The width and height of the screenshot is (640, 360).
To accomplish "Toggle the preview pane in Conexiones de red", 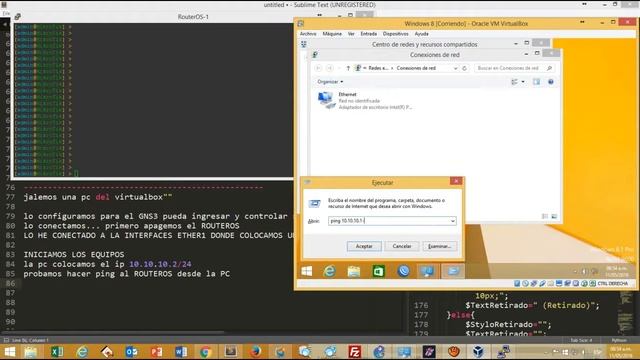I will click(536, 82).
